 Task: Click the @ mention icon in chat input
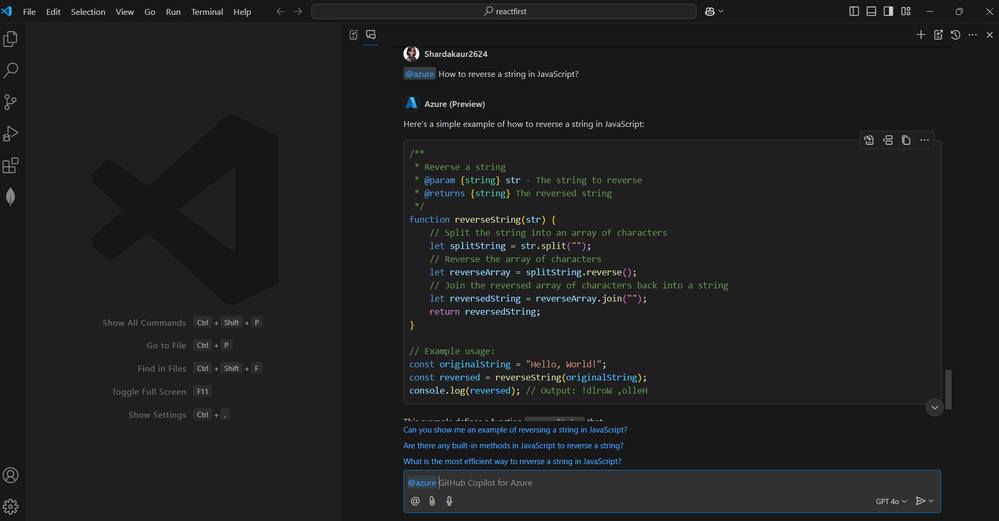(x=415, y=501)
